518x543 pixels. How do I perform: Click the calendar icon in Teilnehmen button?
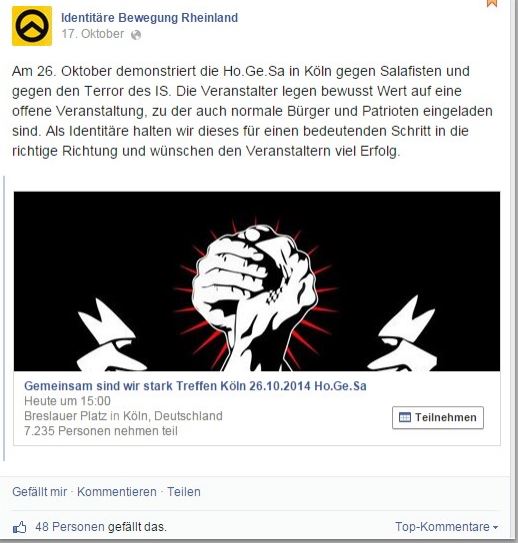404,417
